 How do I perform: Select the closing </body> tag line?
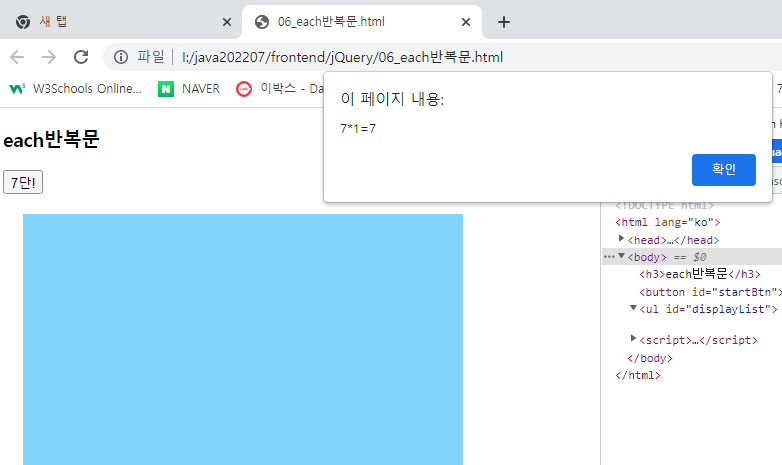pyautogui.click(x=650, y=358)
